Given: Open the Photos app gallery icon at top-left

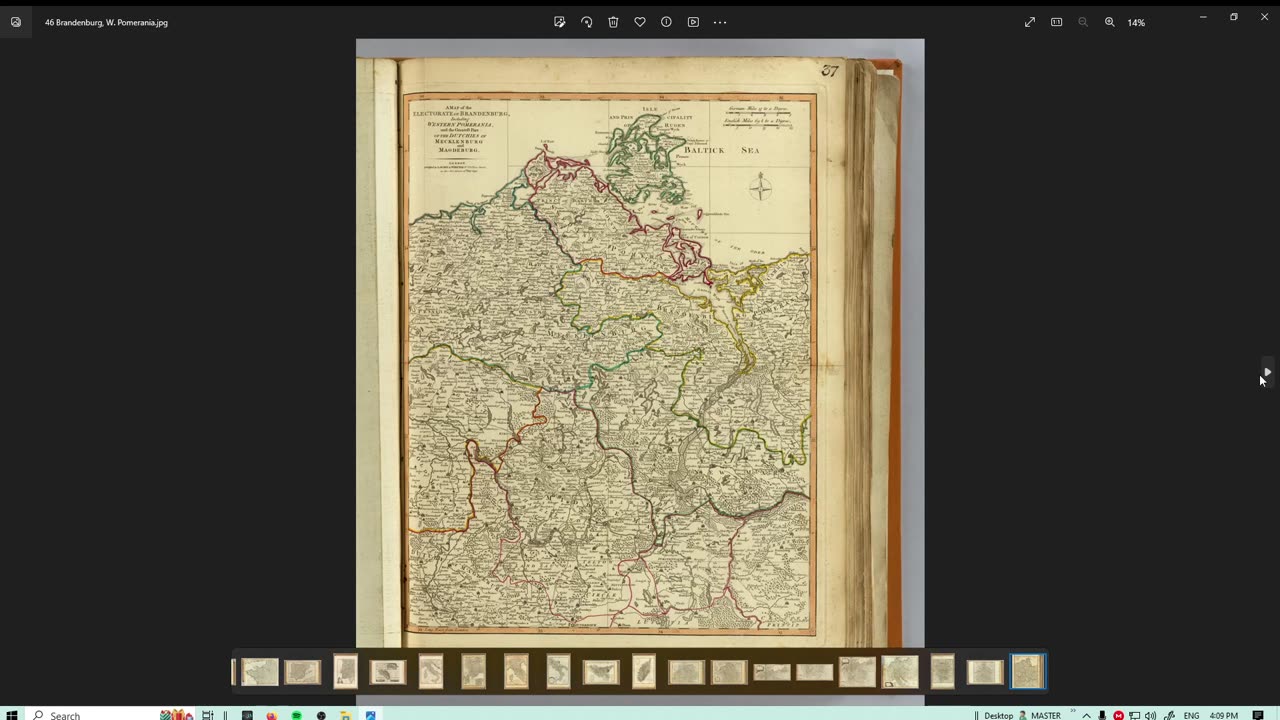Looking at the screenshot, I should (16, 22).
